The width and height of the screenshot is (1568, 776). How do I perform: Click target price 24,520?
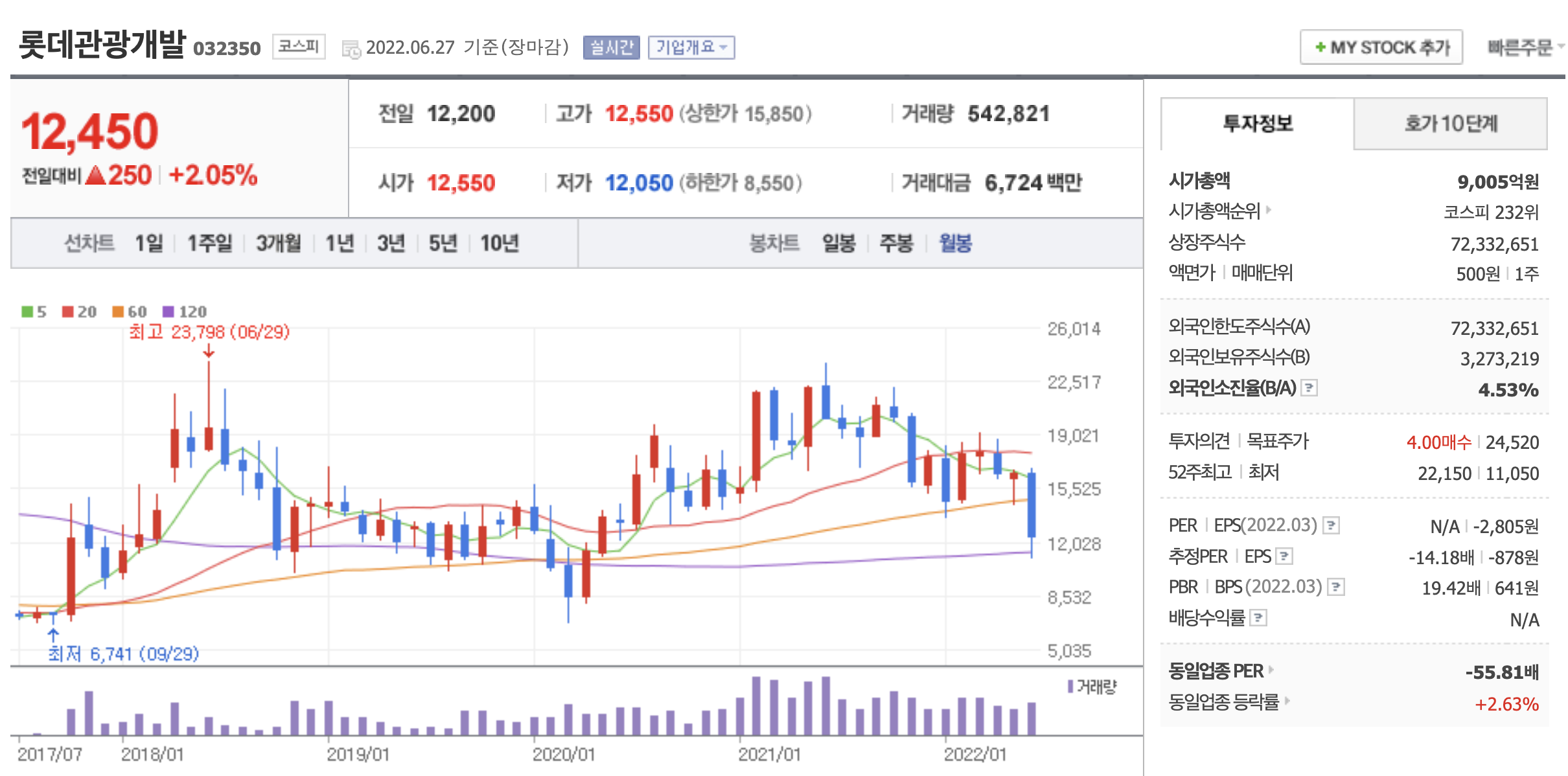[1512, 442]
